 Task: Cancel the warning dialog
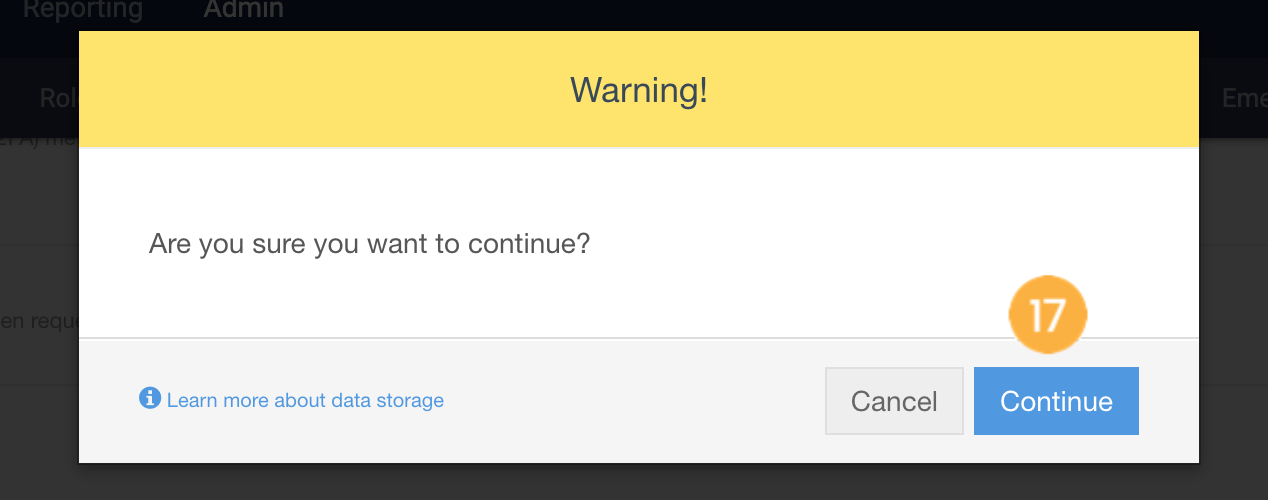tap(894, 401)
